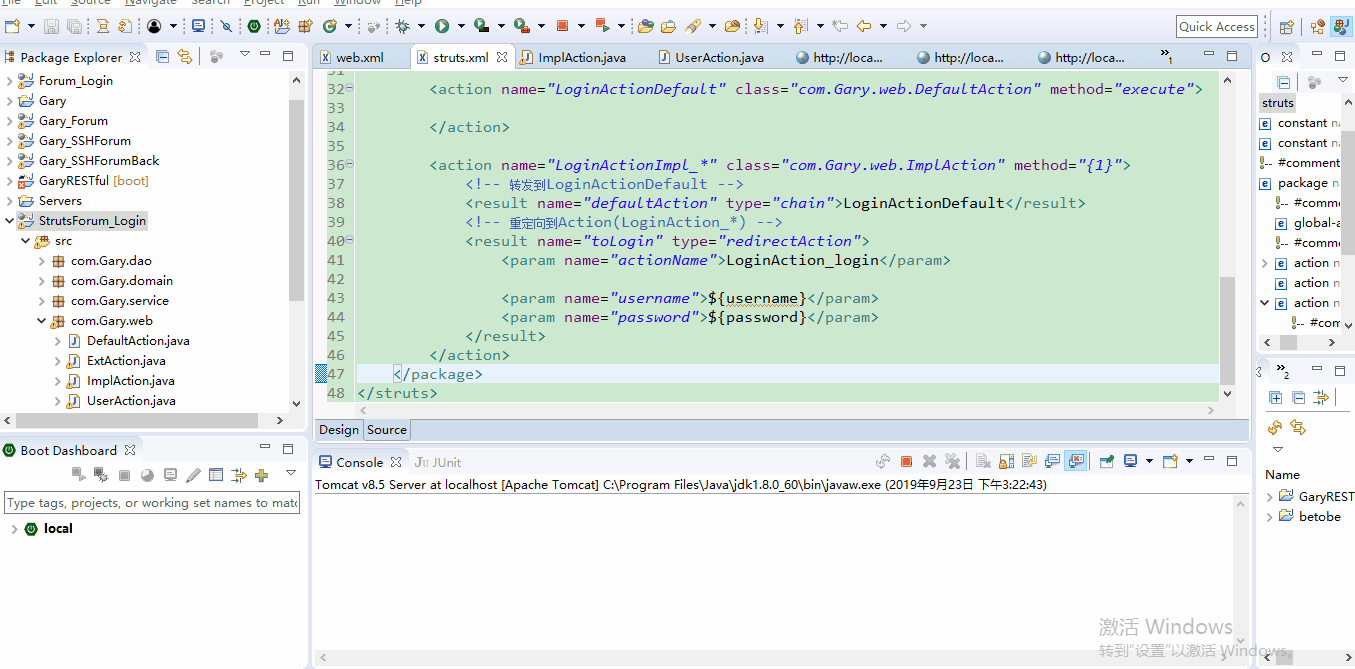
Task: Click collapse-all minus icon in bottom-right panel
Action: [x=1298, y=397]
